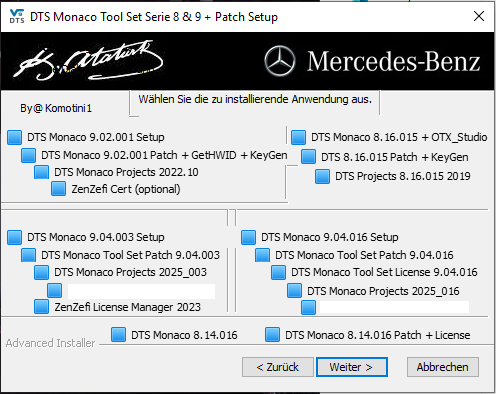
Task: Click the Mercedes-Benz star logo
Action: pyautogui.click(x=280, y=61)
